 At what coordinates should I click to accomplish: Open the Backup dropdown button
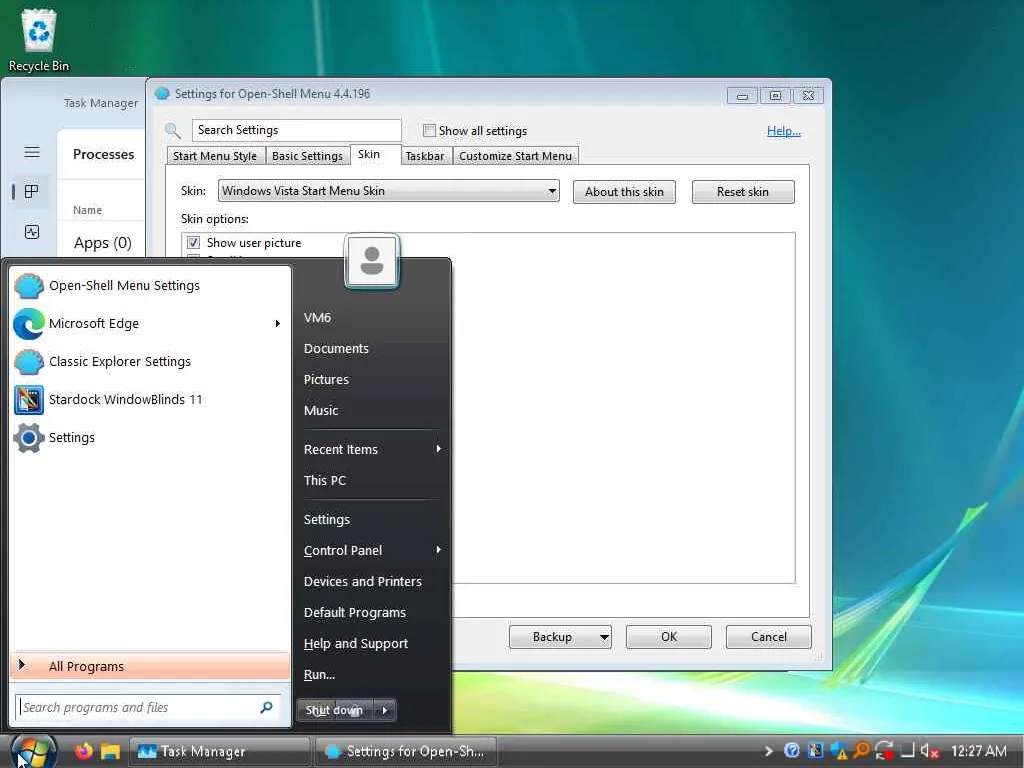coord(604,637)
